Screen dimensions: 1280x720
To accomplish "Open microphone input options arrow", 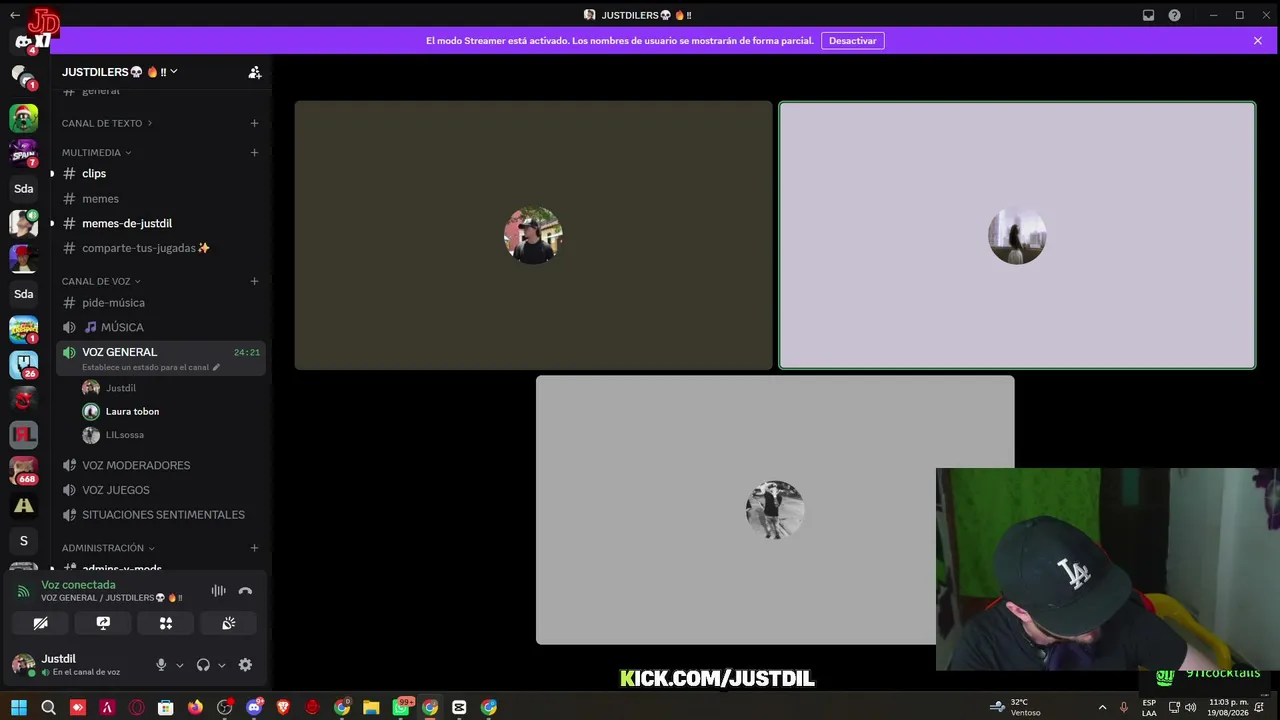I will (180, 665).
